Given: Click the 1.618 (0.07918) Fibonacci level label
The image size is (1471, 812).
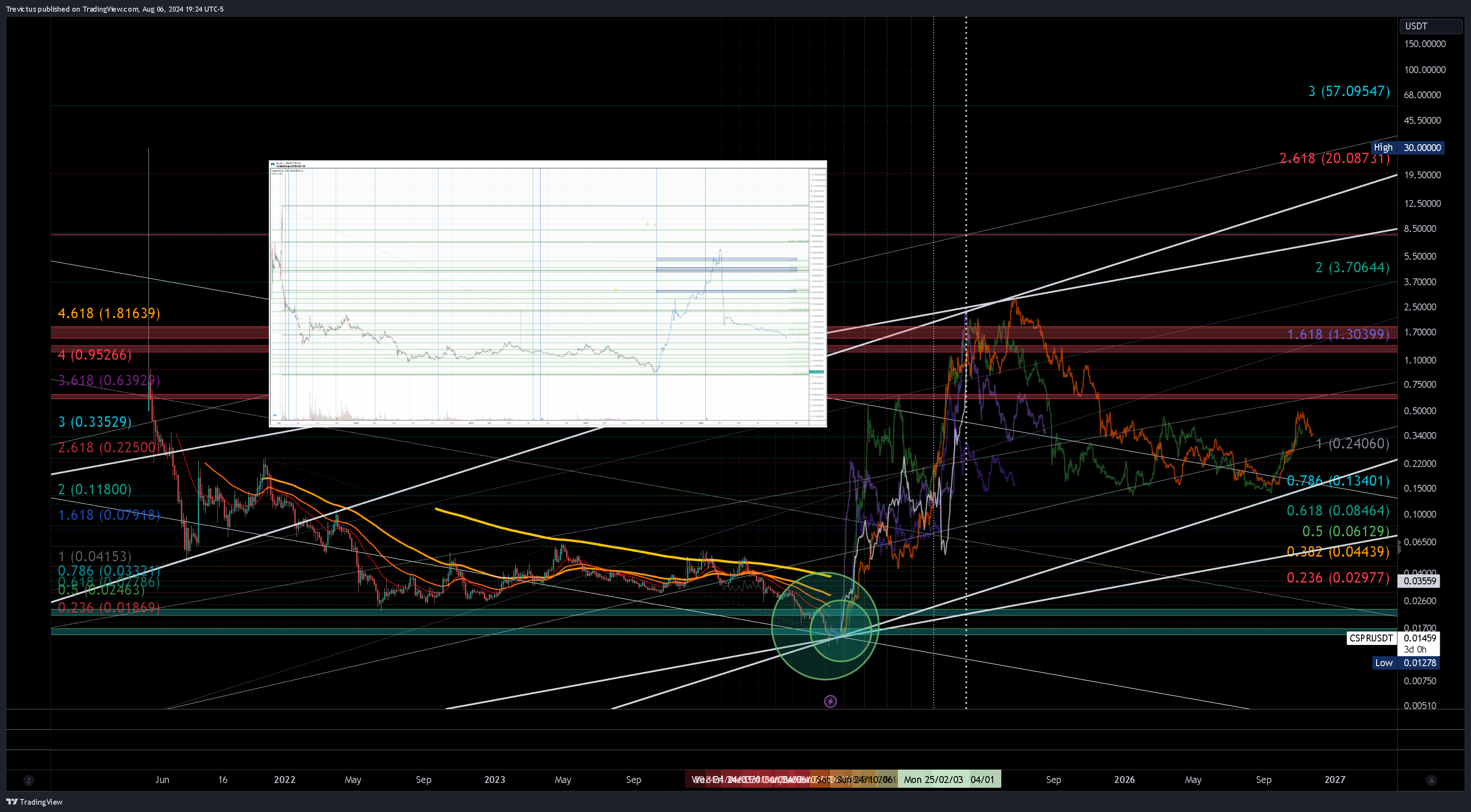Looking at the screenshot, I should (x=109, y=515).
